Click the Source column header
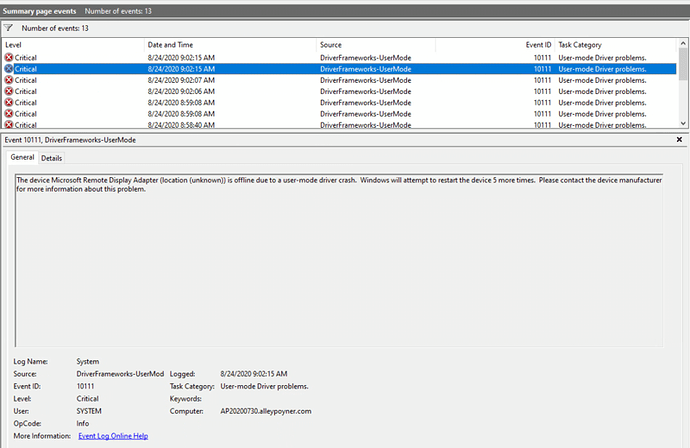 click(x=376, y=45)
